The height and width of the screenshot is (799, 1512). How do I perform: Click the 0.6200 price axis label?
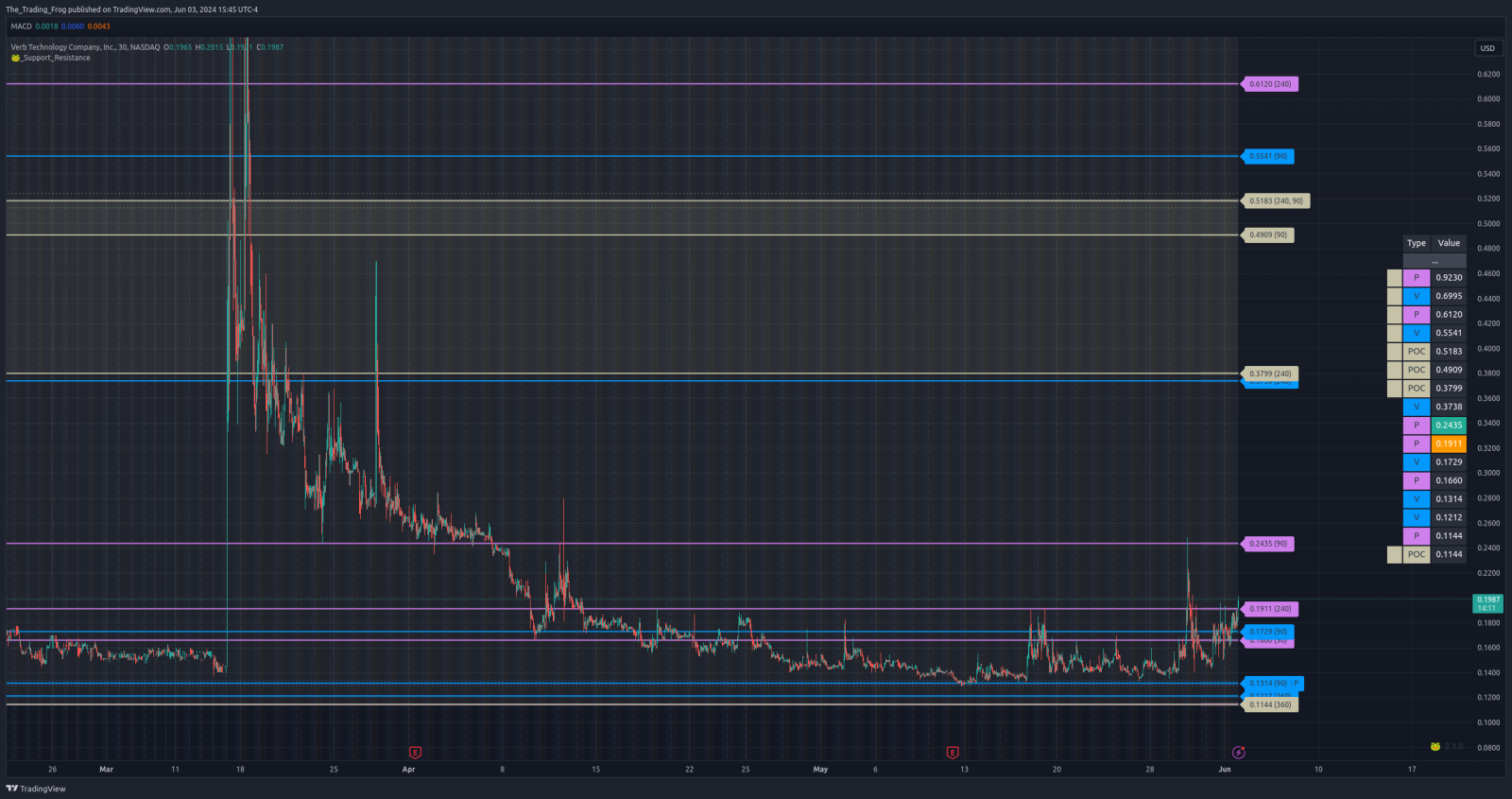(x=1488, y=74)
